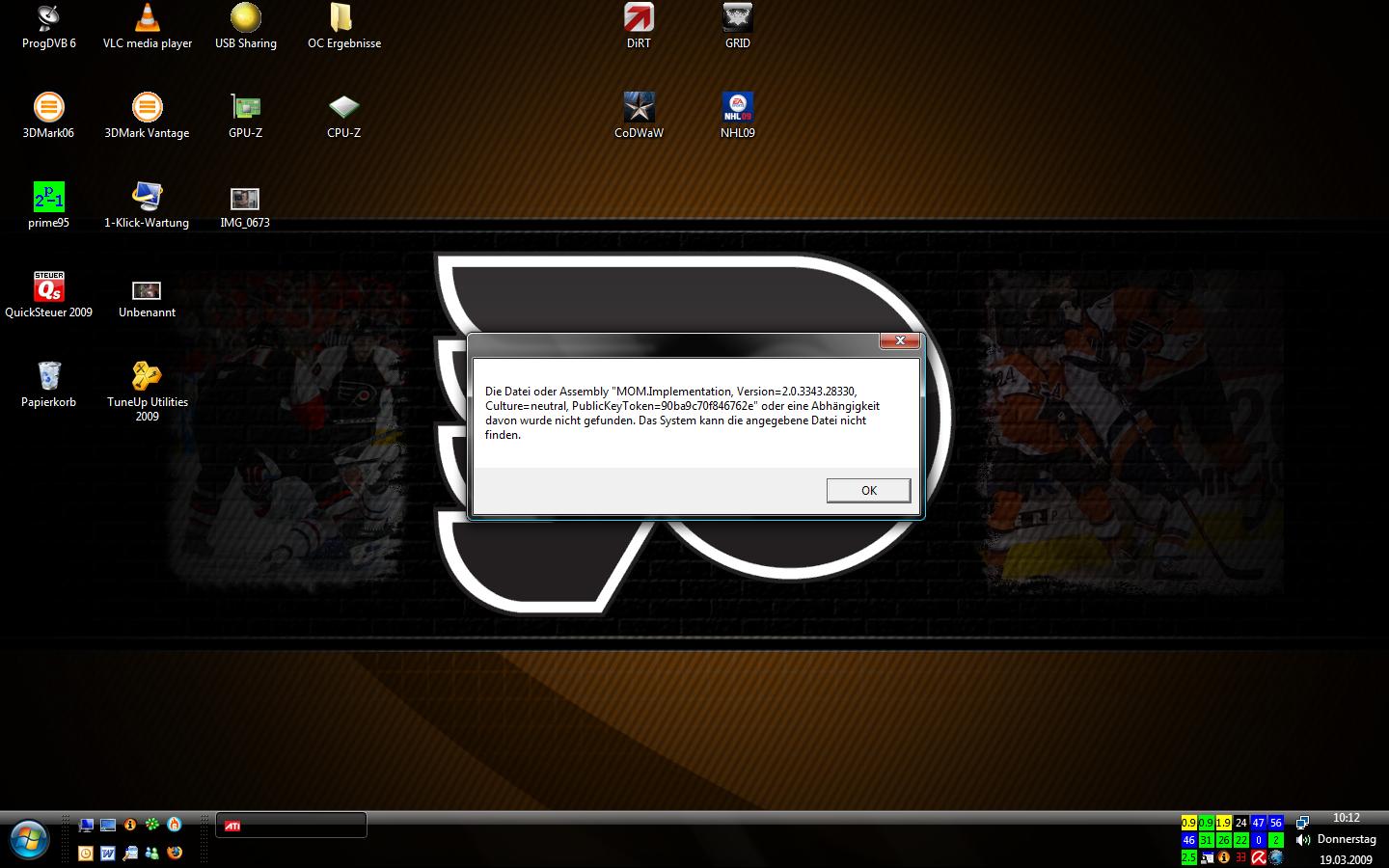This screenshot has width=1389, height=868.
Task: Select the DiRT game shortcut
Action: 639,26
